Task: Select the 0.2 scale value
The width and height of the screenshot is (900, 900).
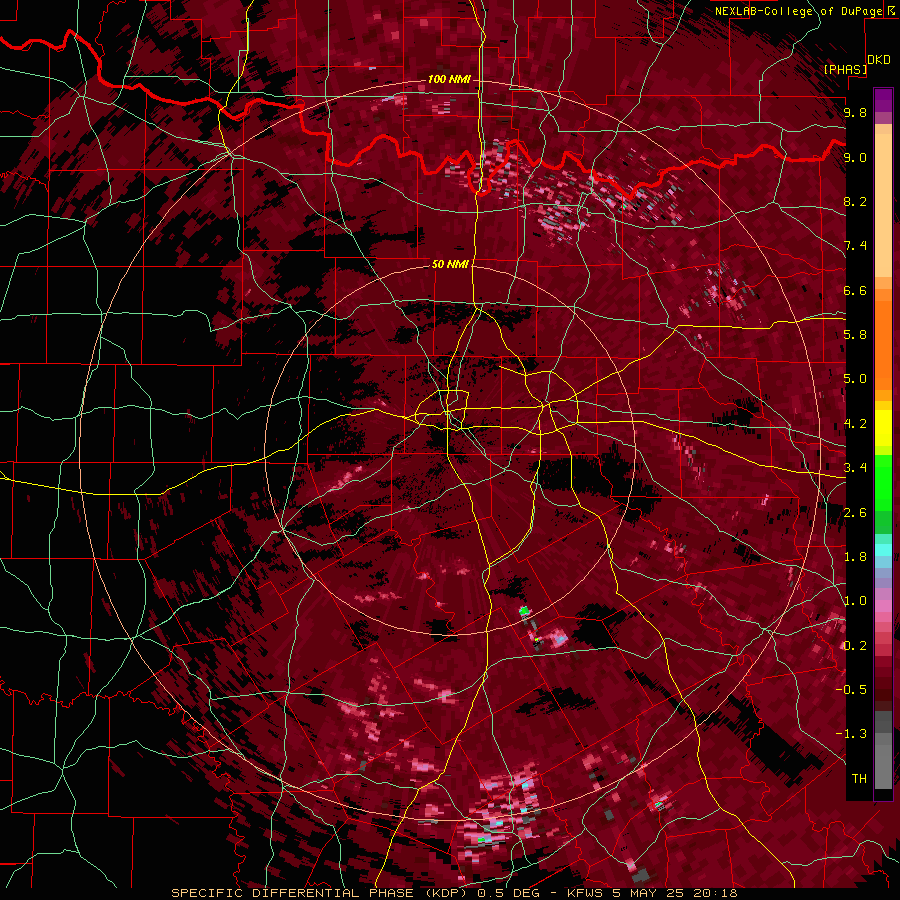Action: [x=855, y=646]
